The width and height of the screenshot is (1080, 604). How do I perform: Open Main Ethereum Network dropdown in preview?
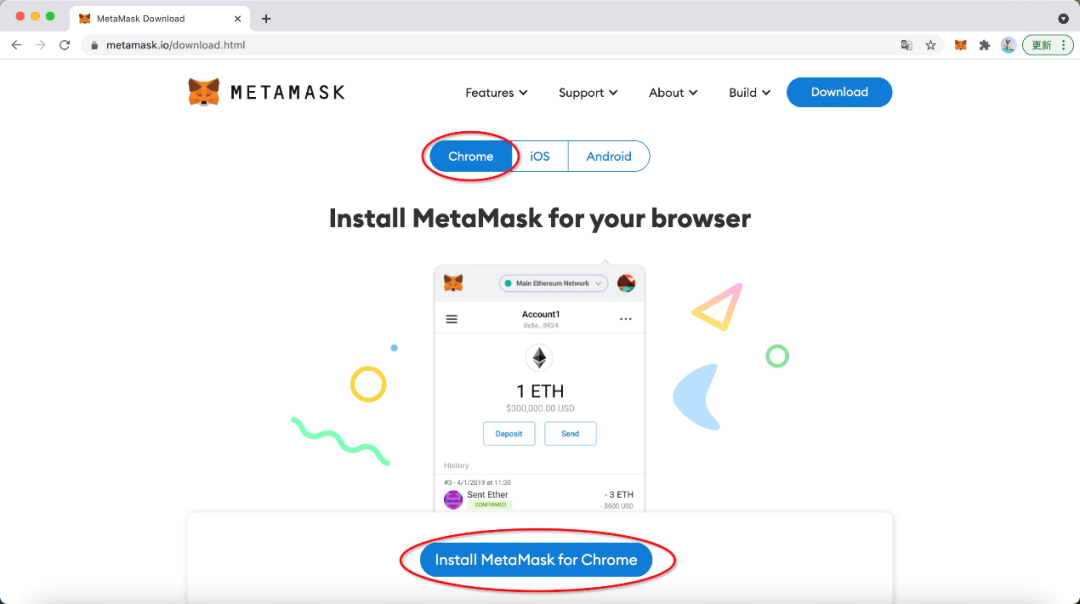[553, 283]
